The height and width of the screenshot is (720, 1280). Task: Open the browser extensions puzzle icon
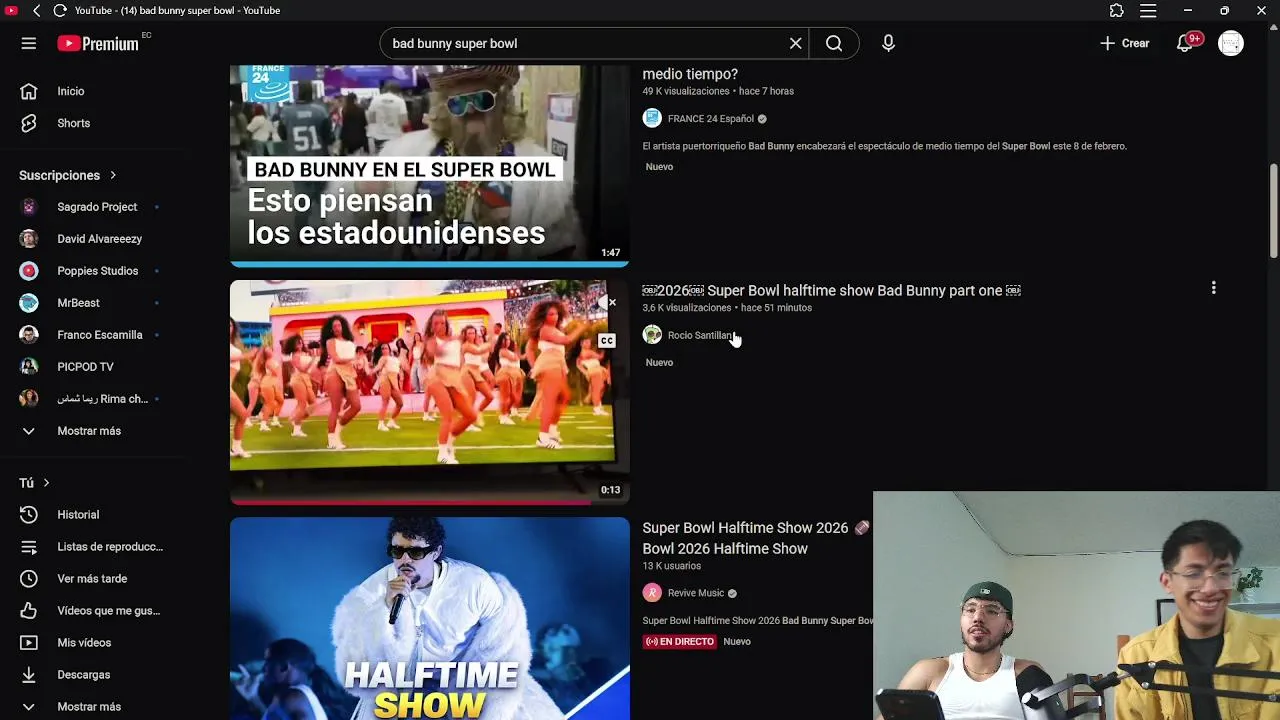(x=1117, y=10)
